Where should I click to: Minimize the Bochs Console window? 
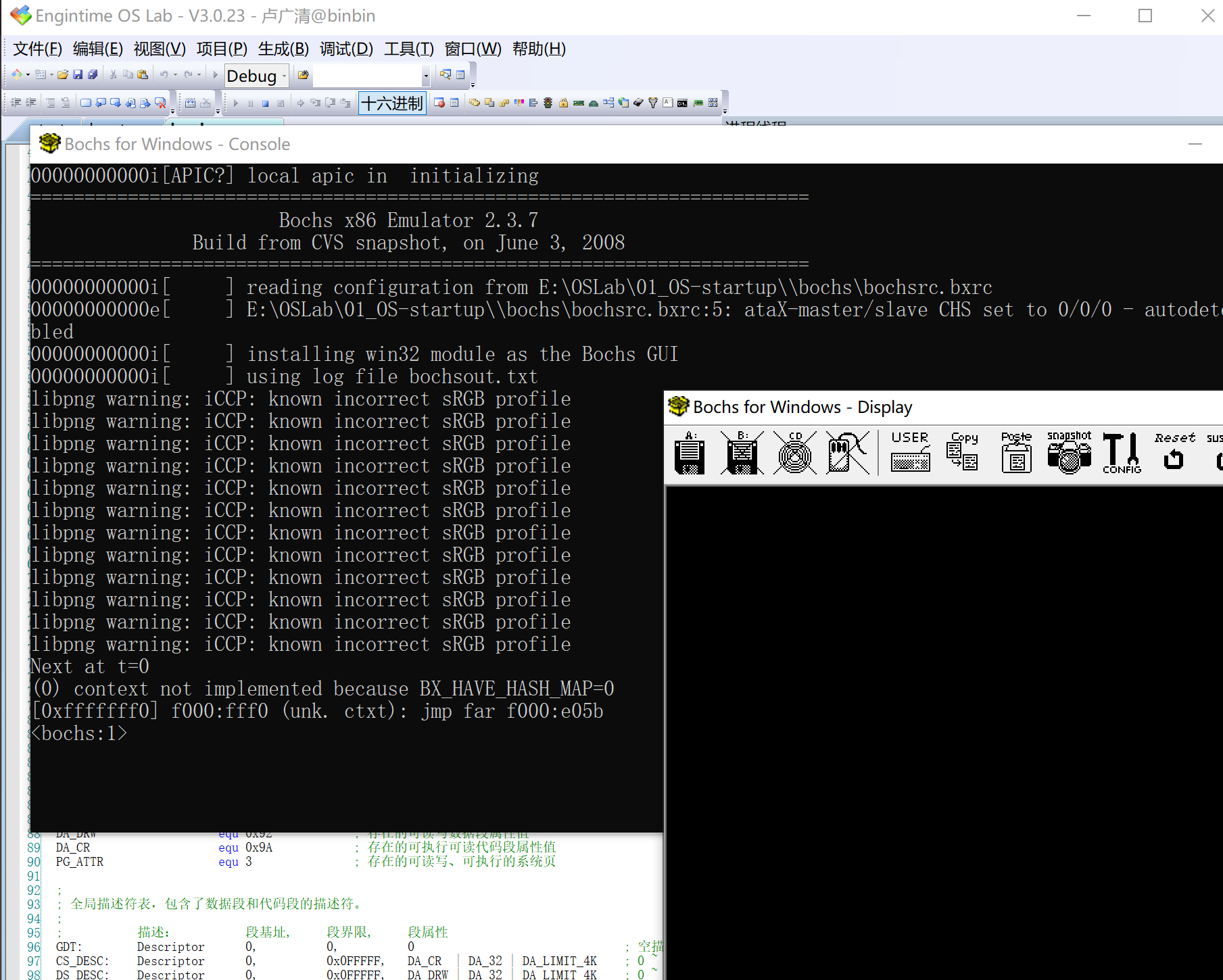click(x=1195, y=144)
